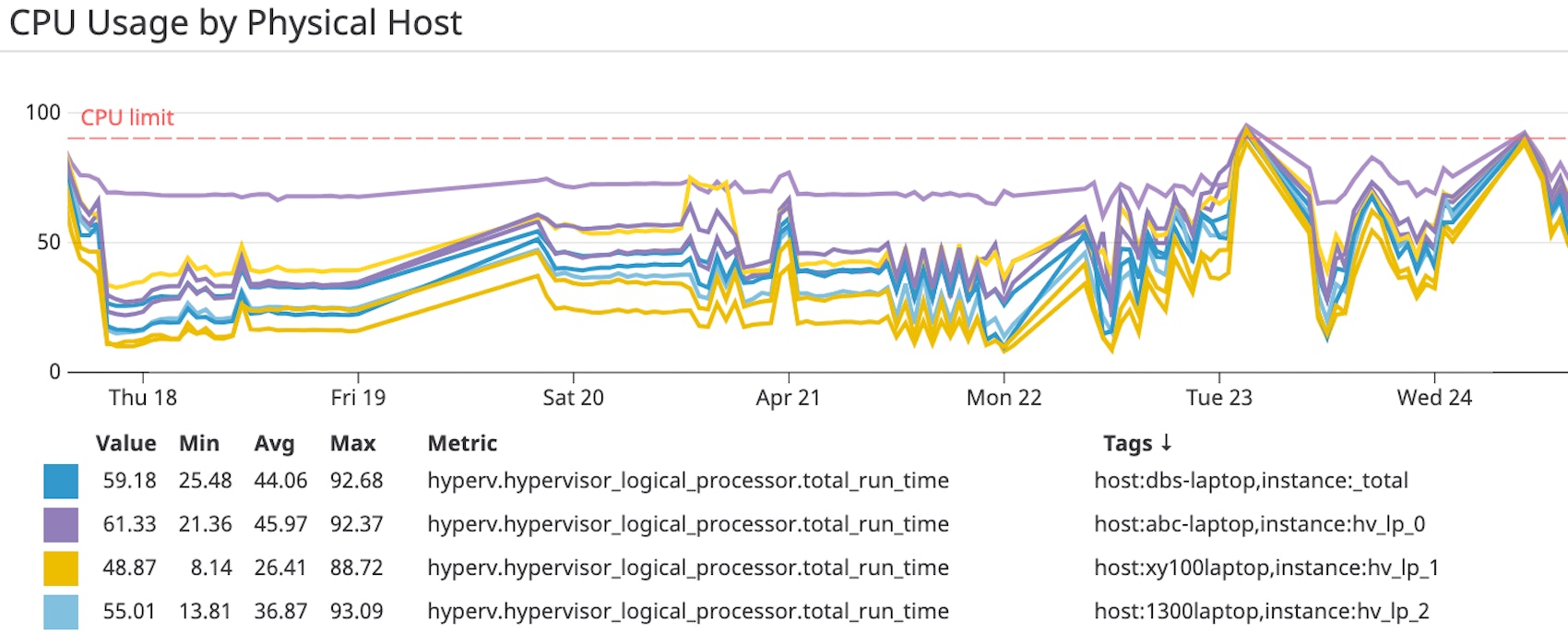Click the yellow swatch for xy100laptop
Screen dimensions: 1568x634
coord(61,568)
